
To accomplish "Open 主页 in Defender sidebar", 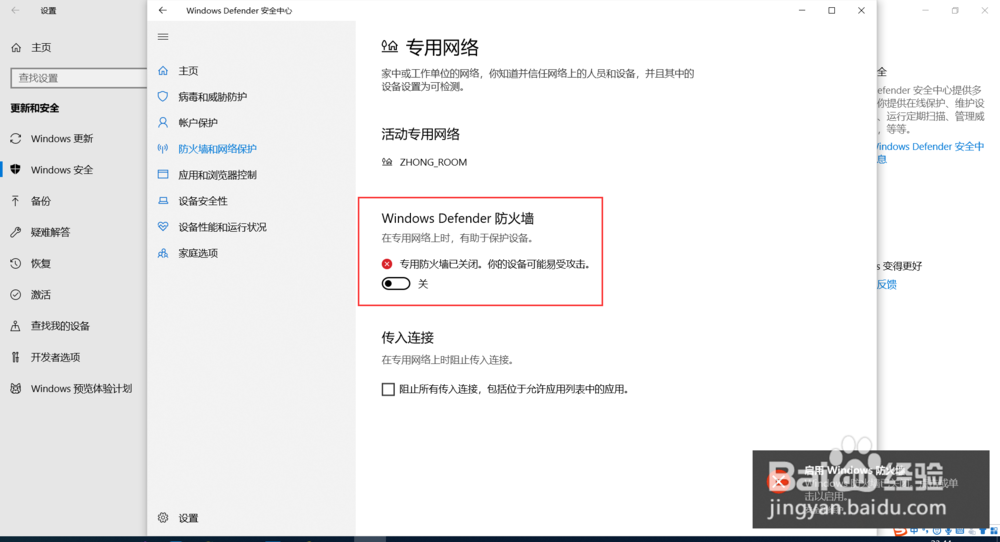I will [188, 71].
